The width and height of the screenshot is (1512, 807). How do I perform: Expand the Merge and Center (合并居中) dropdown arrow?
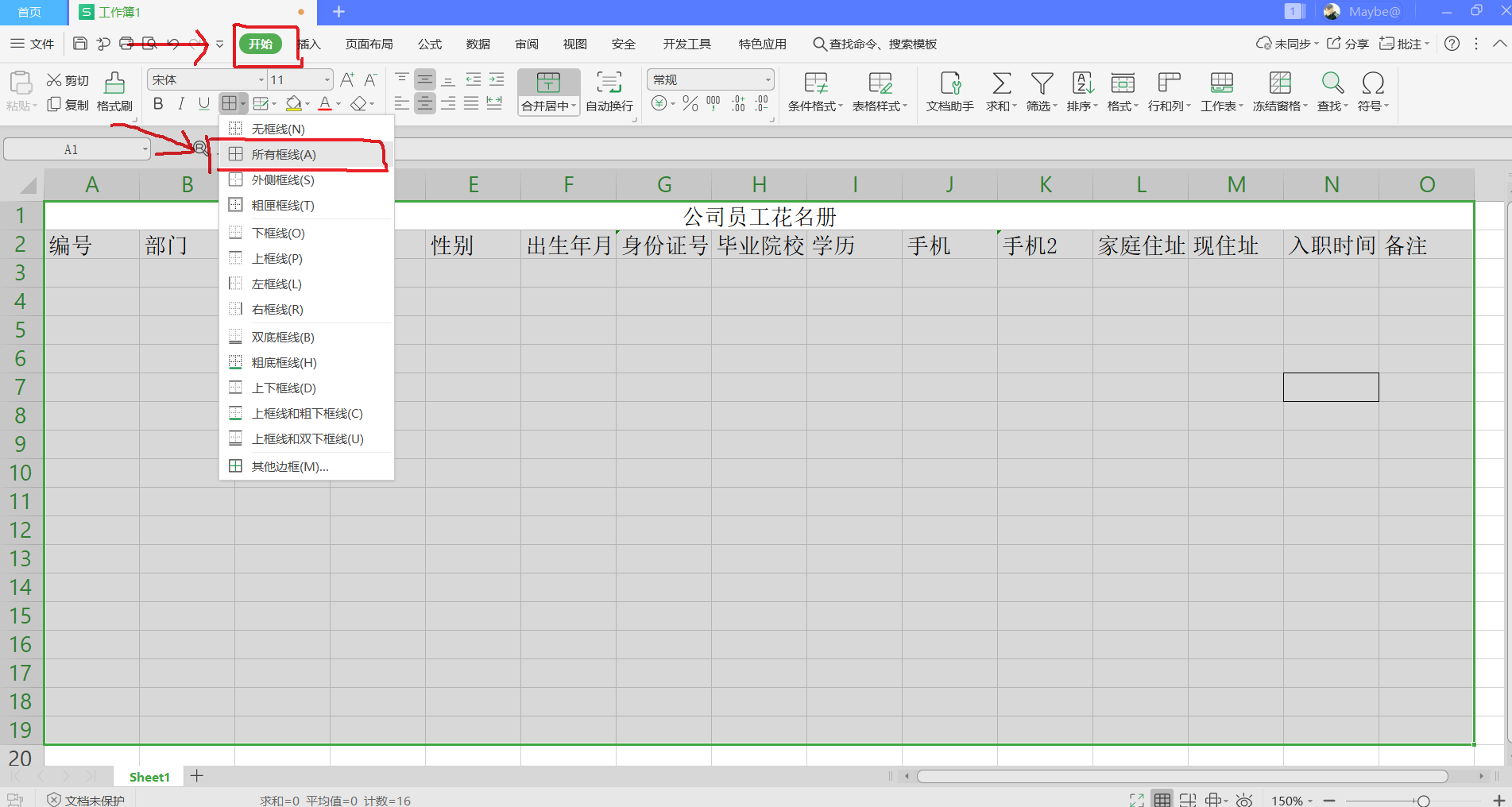574,106
